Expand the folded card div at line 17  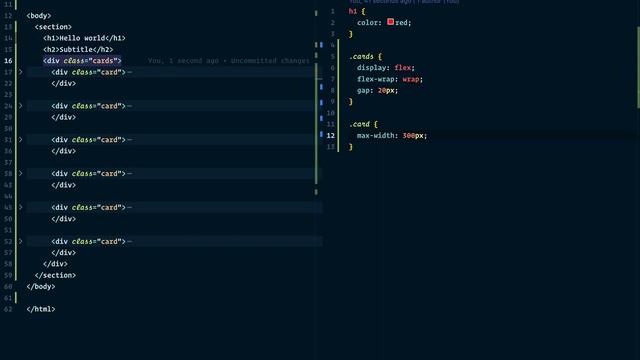click(x=20, y=72)
